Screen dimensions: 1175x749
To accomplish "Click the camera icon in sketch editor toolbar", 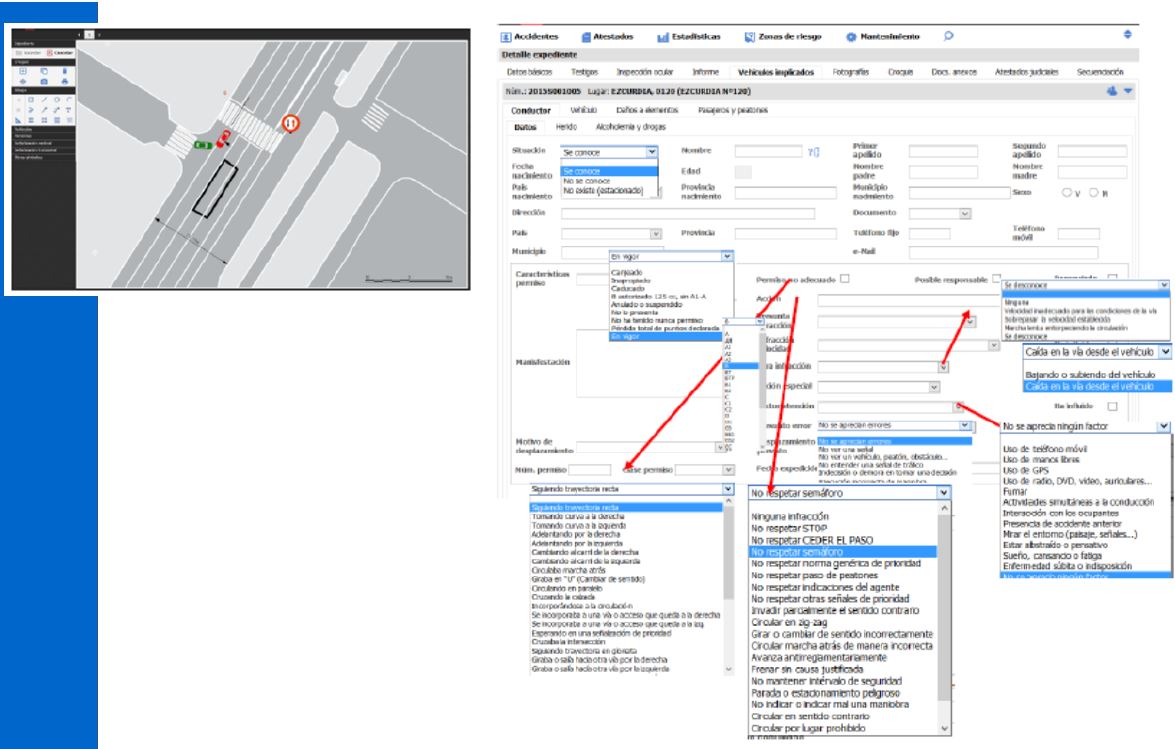I will click(x=43, y=81).
